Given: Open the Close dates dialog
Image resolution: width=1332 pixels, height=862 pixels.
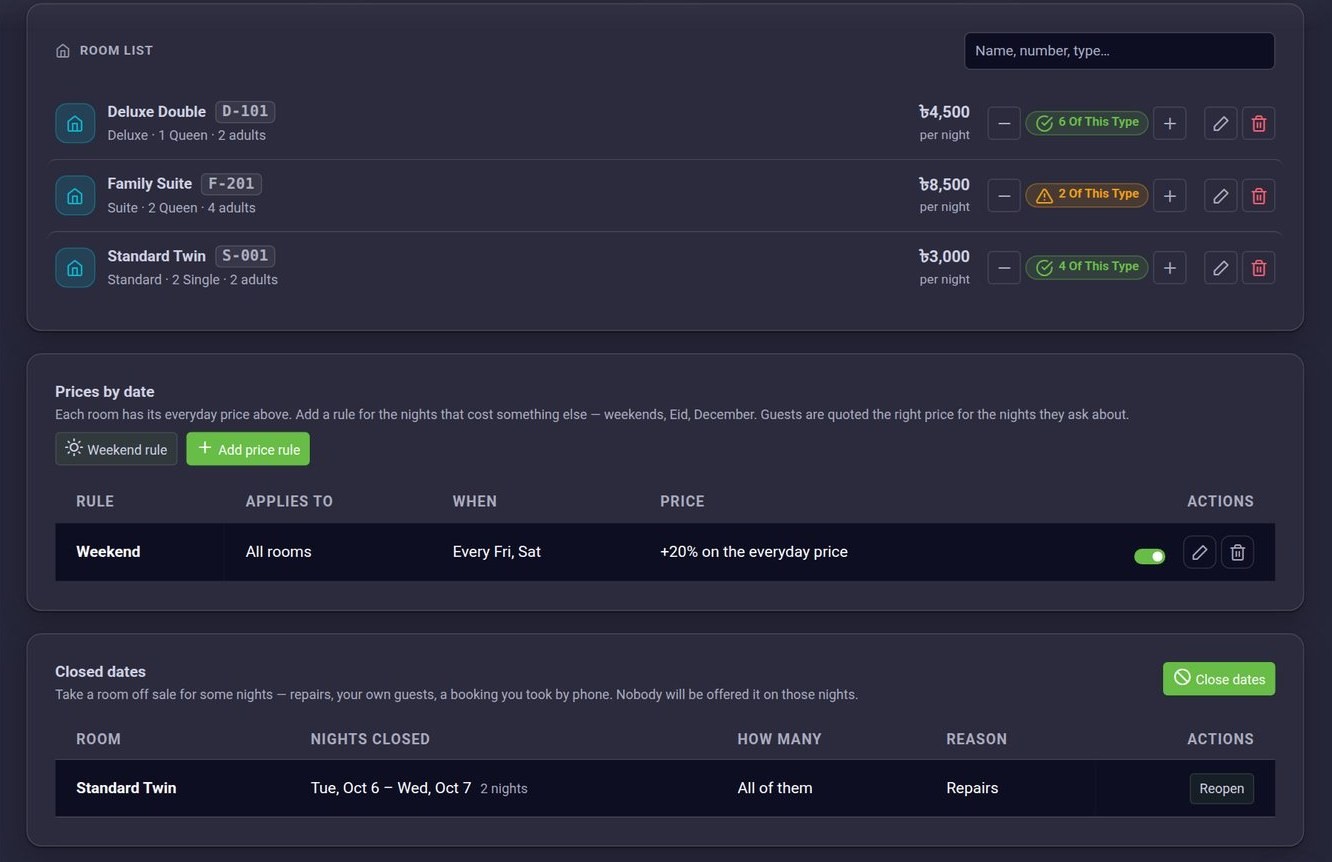Looking at the screenshot, I should [x=1219, y=678].
